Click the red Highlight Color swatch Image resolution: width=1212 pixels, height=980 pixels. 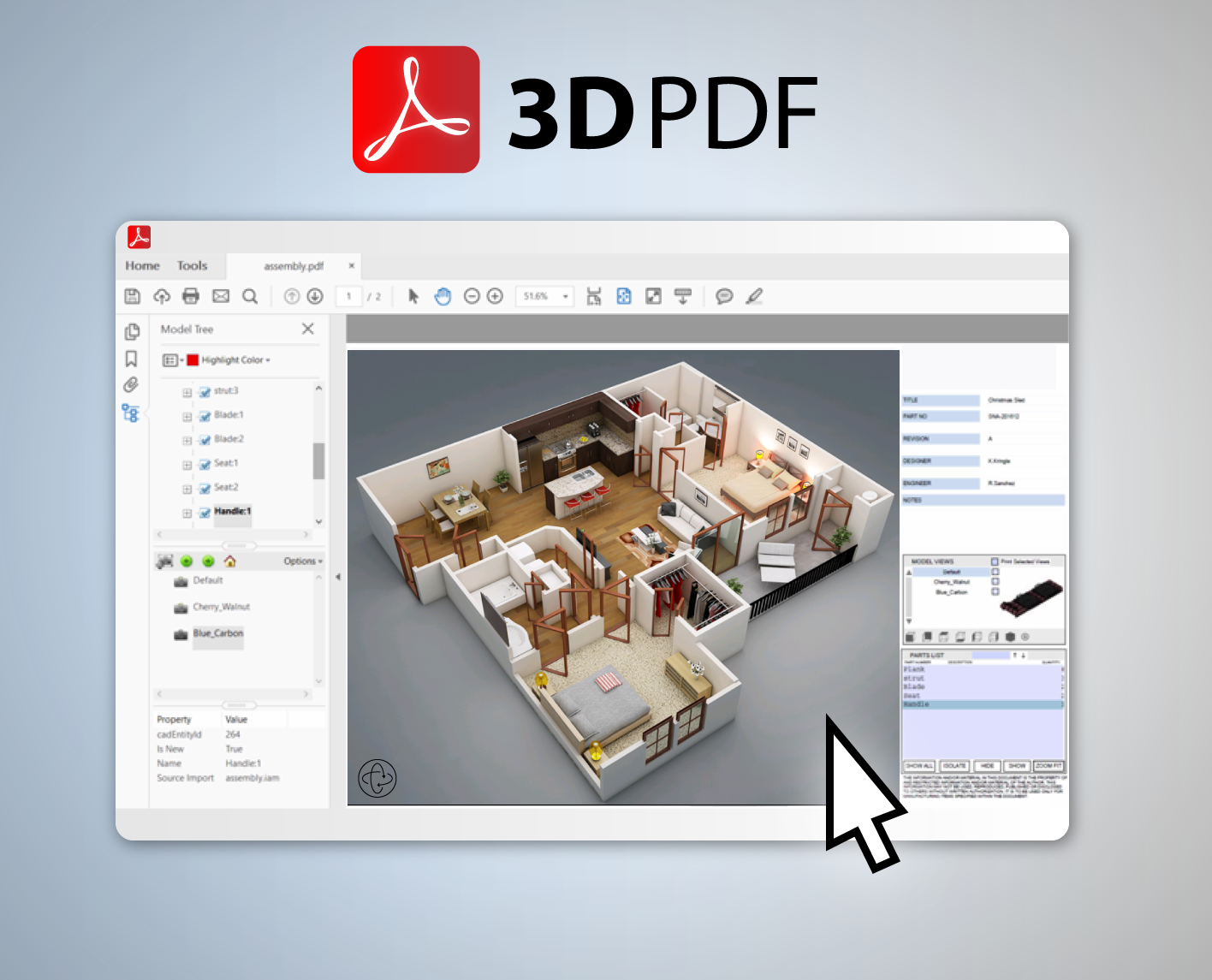click(193, 360)
